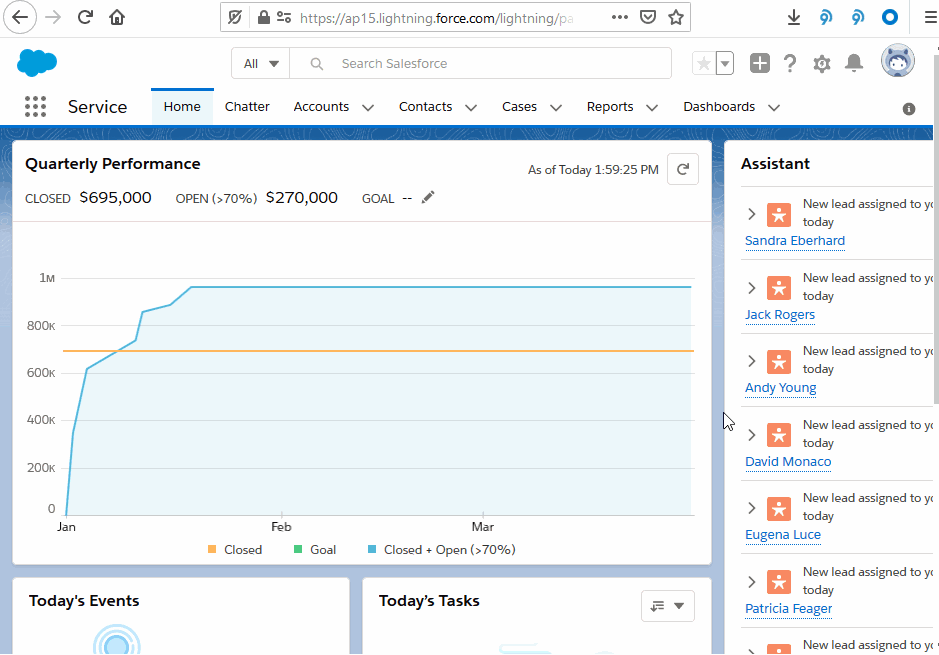Open the setup gear menu

coord(822,63)
